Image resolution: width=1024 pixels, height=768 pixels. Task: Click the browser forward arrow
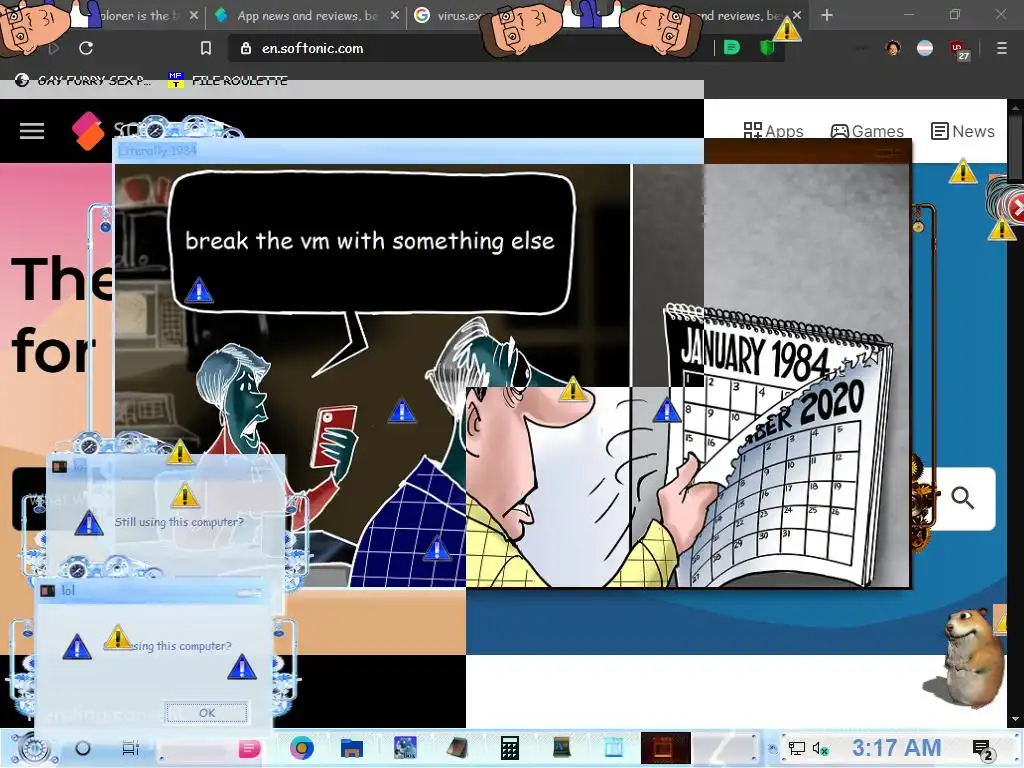[x=54, y=48]
